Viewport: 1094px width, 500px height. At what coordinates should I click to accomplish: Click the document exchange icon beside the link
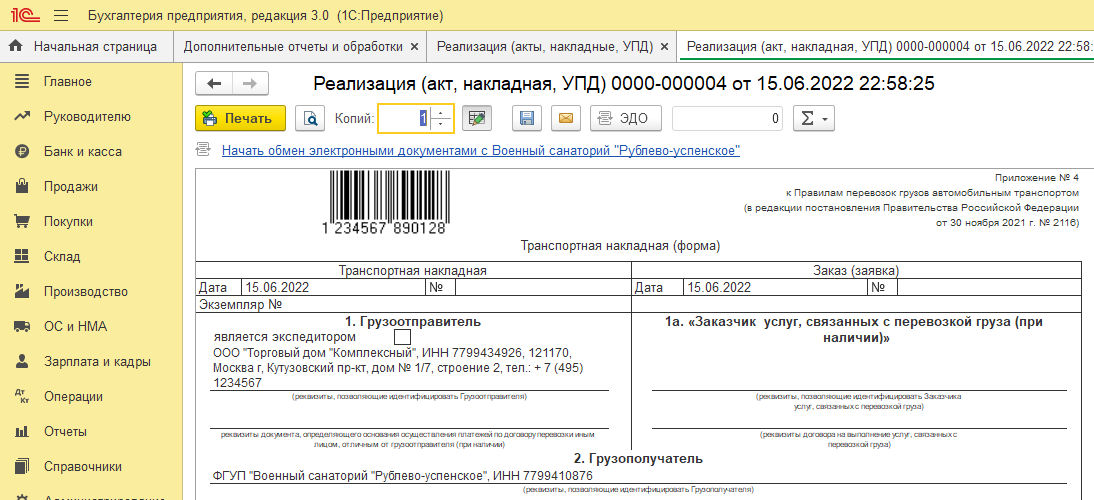click(203, 150)
